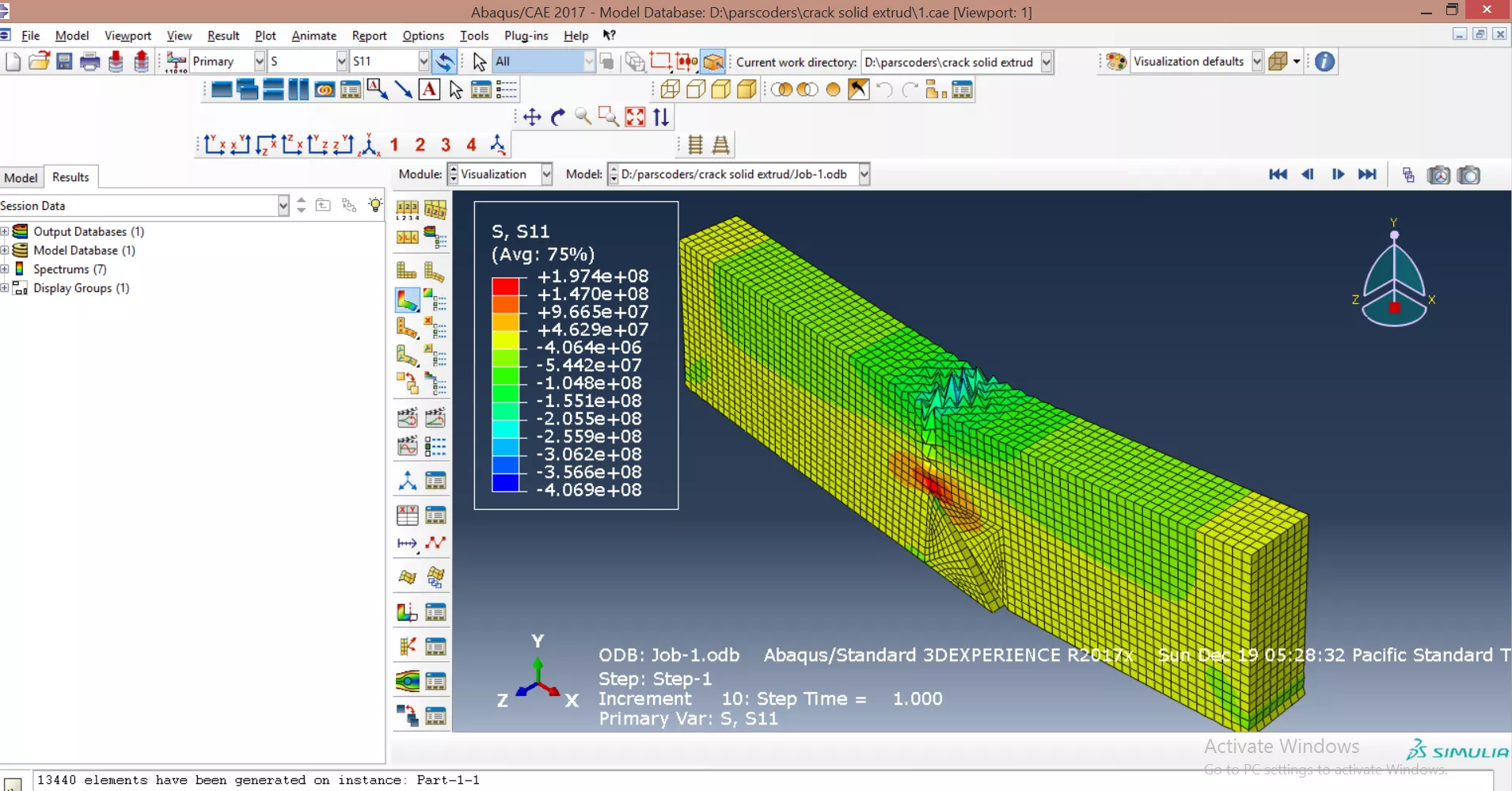Image resolution: width=1512 pixels, height=791 pixels.
Task: Click the Auto-Fit View icon
Action: pyautogui.click(x=635, y=117)
